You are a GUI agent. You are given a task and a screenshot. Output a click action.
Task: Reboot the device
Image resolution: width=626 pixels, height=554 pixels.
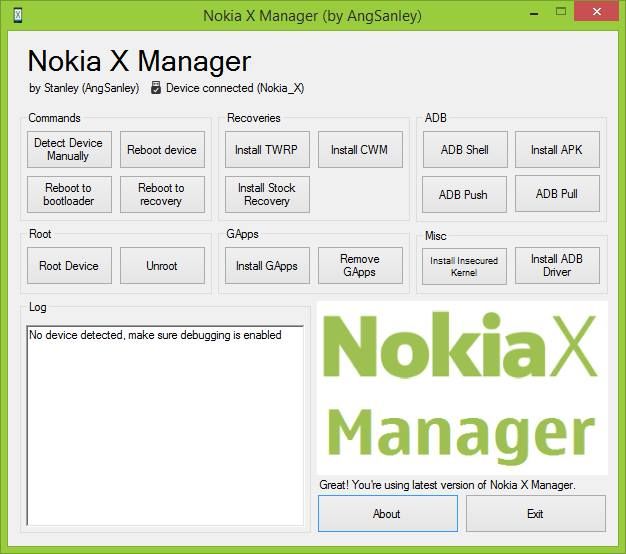162,149
